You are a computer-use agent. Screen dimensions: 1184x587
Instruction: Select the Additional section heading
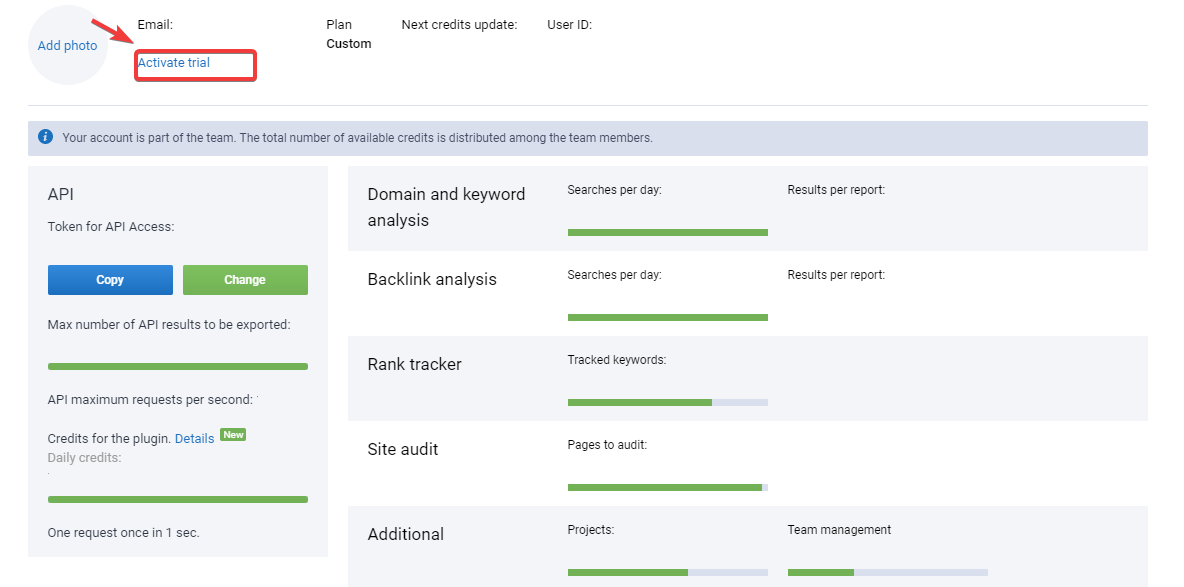tap(405, 534)
